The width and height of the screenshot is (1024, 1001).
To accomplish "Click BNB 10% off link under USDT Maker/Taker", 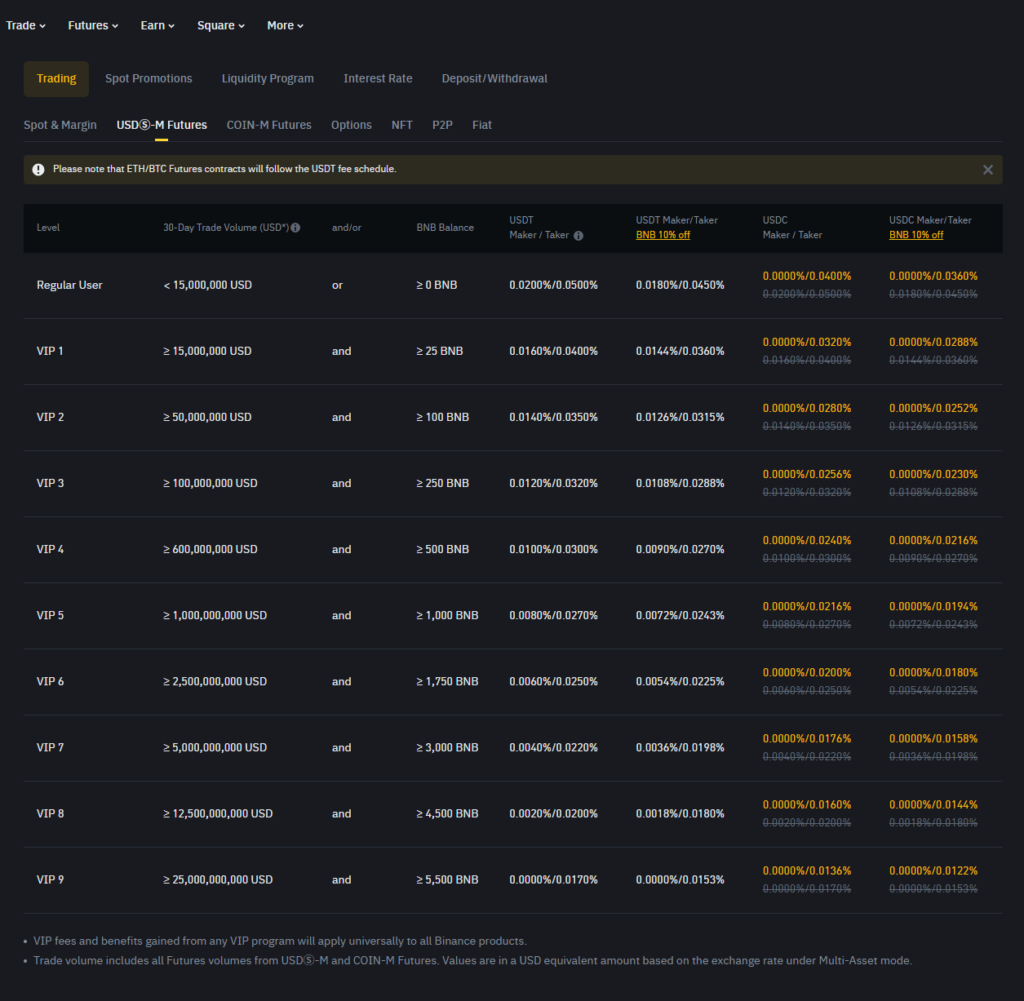I will [663, 235].
